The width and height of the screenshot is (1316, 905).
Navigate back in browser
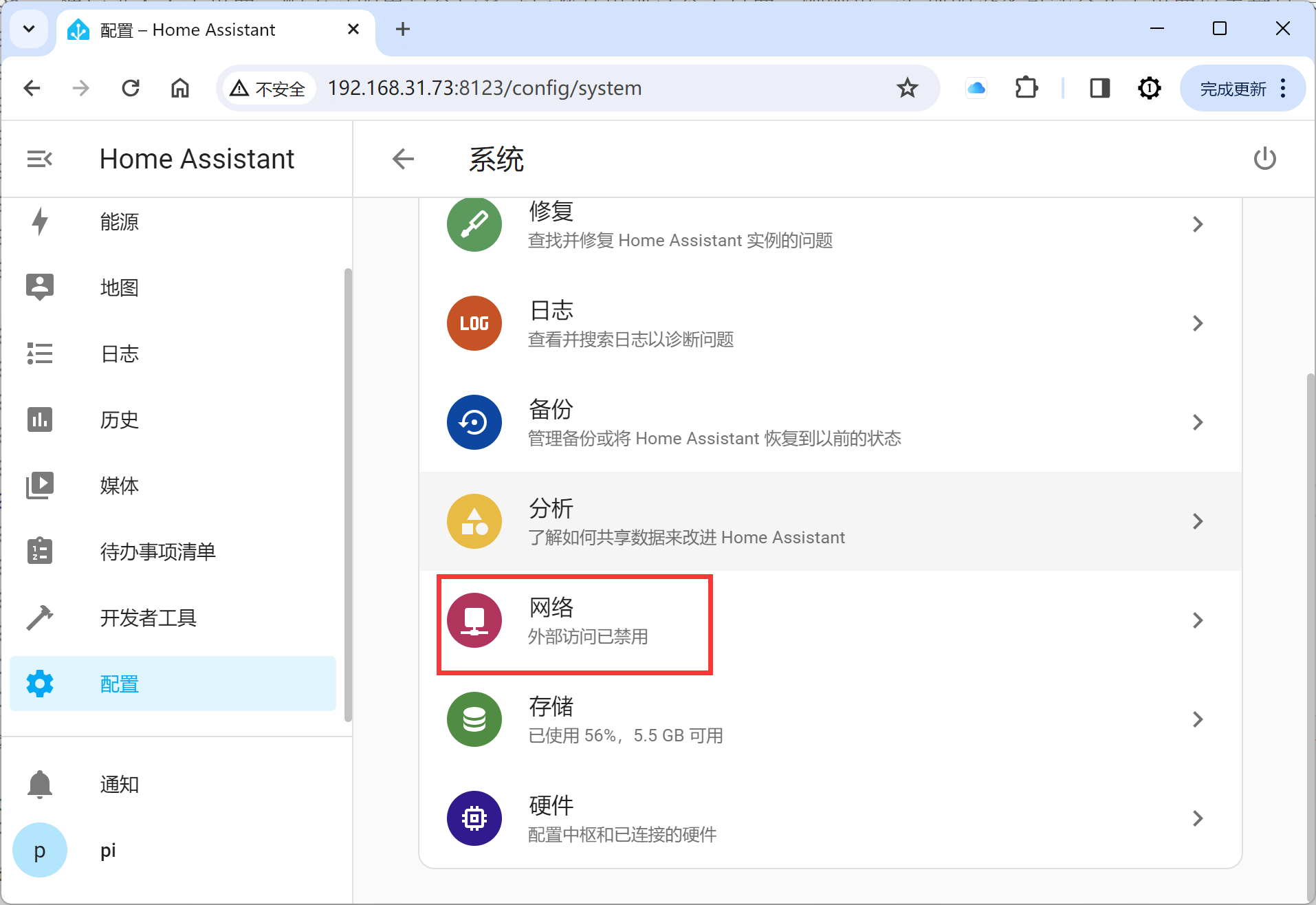click(32, 88)
